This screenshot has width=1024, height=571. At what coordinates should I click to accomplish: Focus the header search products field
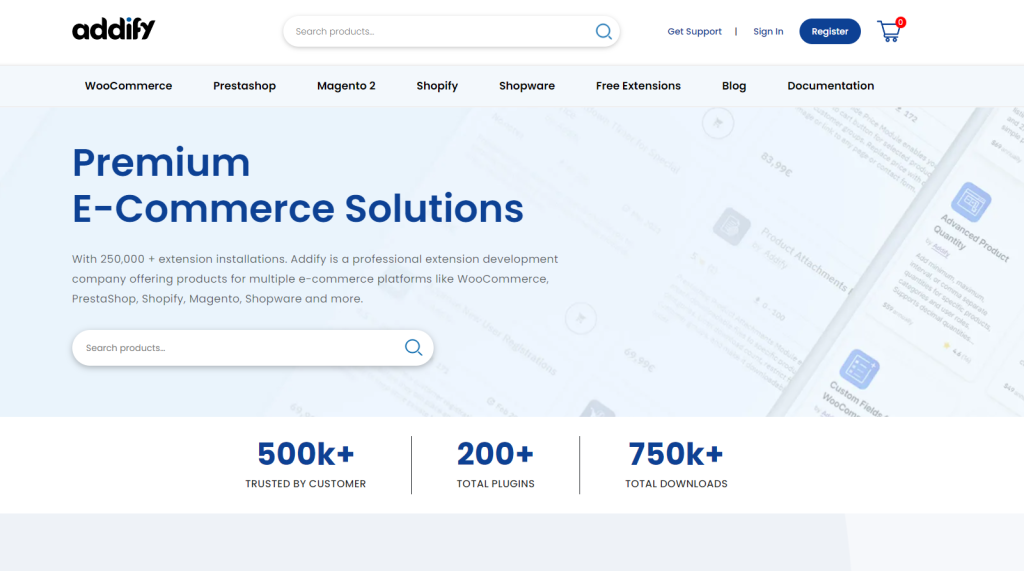pyautogui.click(x=440, y=32)
